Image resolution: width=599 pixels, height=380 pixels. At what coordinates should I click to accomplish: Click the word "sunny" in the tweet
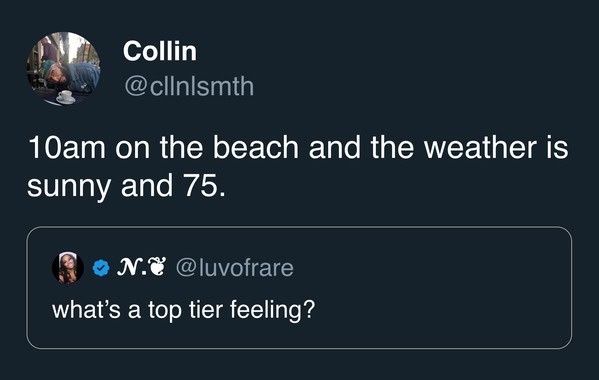69,188
